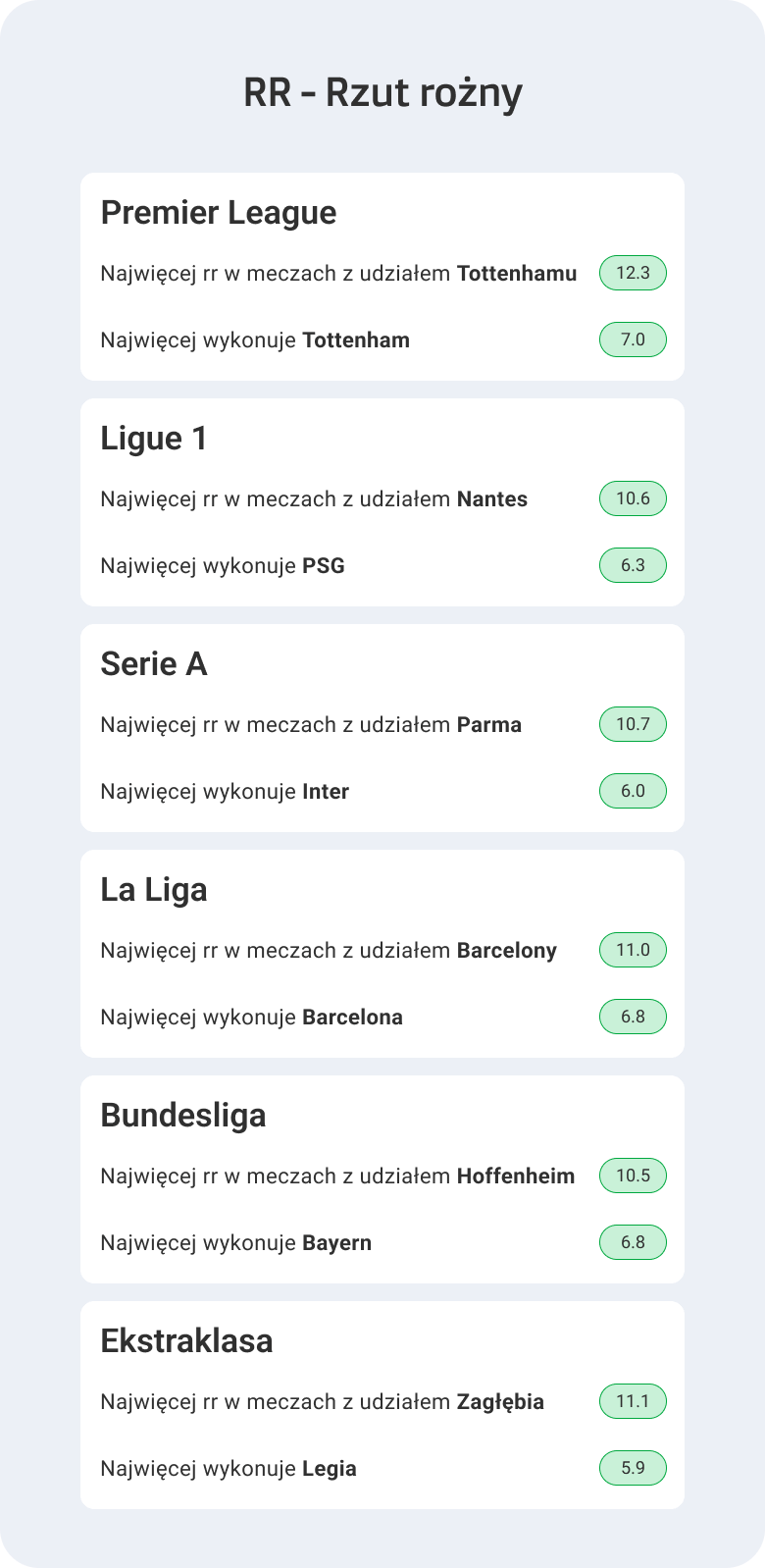
Task: Click the Ekstraklasa section heading
Action: tap(186, 1341)
